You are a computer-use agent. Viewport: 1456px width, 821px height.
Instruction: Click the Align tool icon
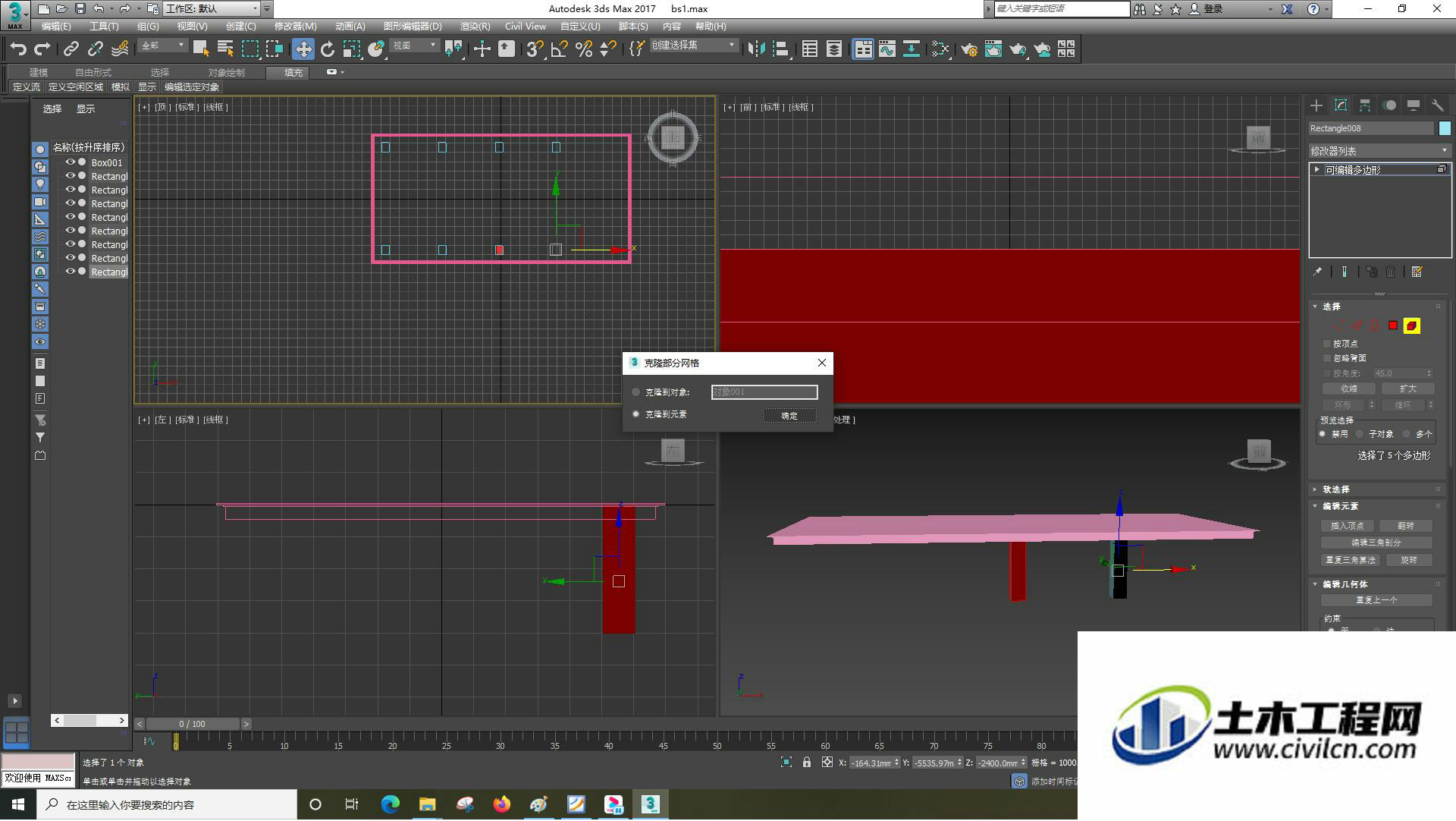781,49
